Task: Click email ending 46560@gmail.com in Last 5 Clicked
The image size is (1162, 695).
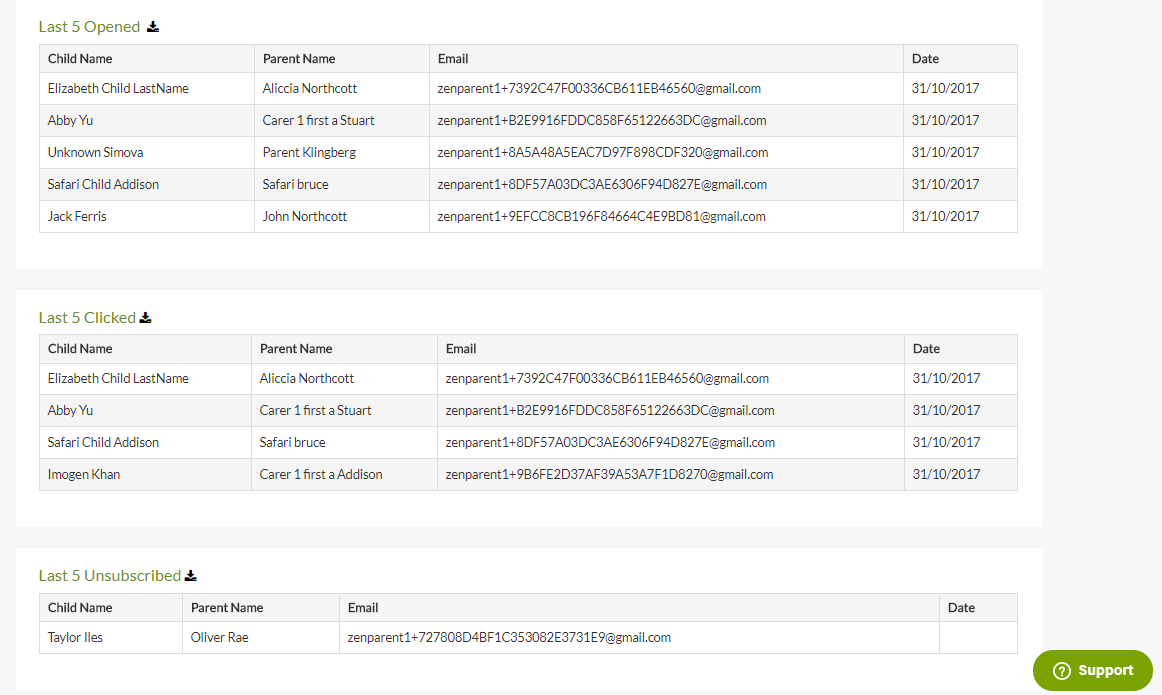Action: coord(607,378)
